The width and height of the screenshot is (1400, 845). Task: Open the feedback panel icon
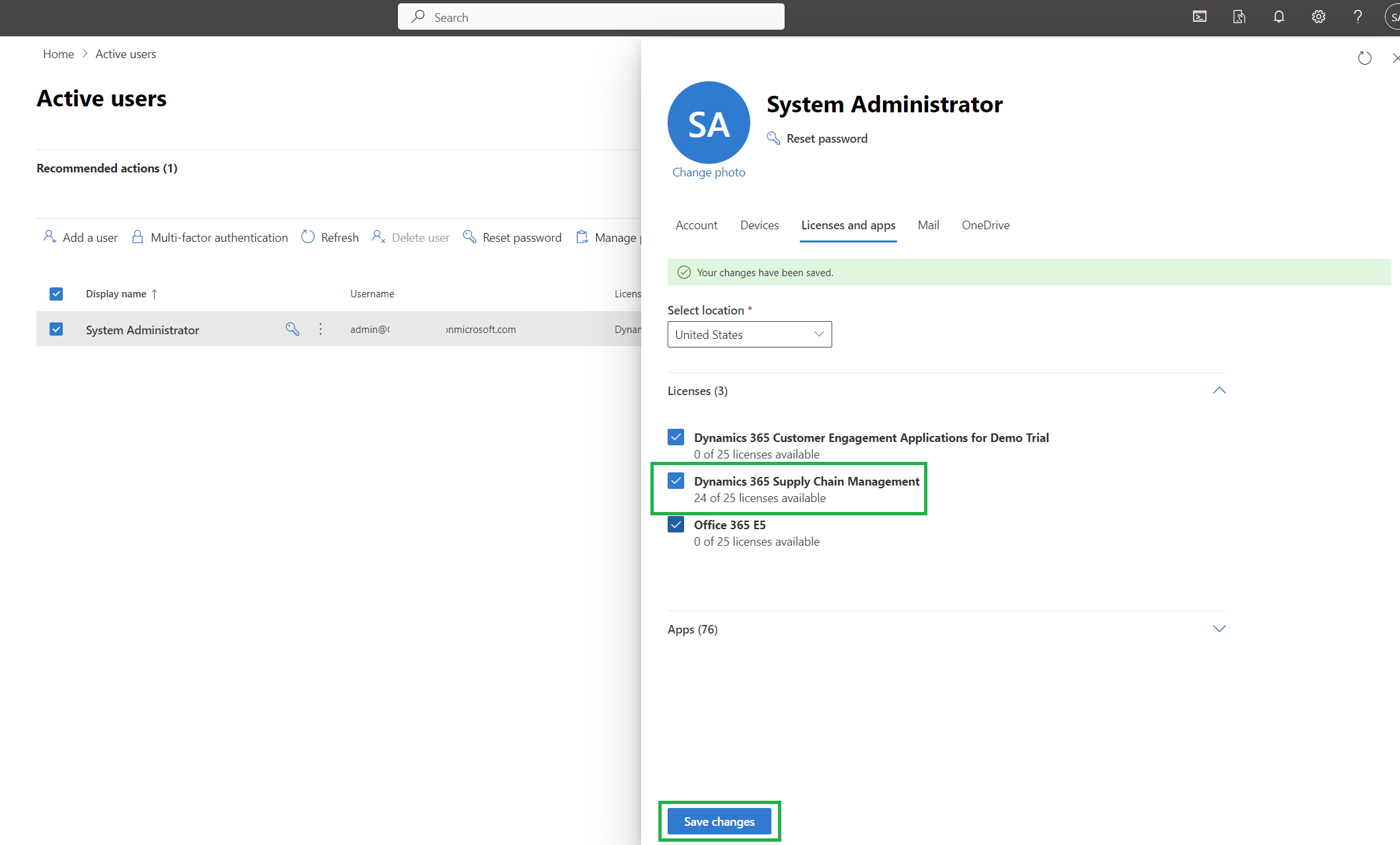point(1239,17)
